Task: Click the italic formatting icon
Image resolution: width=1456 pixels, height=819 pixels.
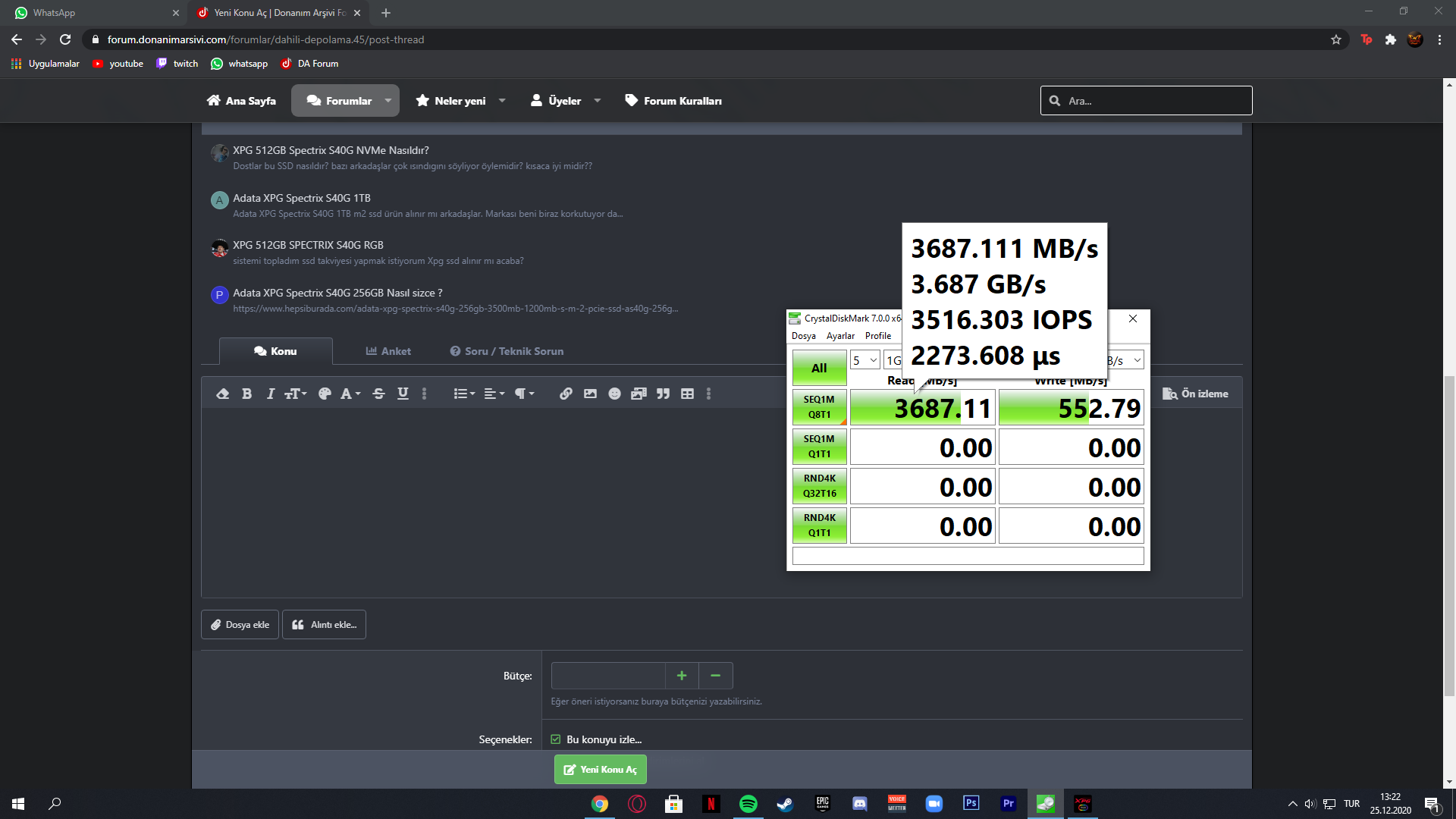Action: tap(270, 394)
